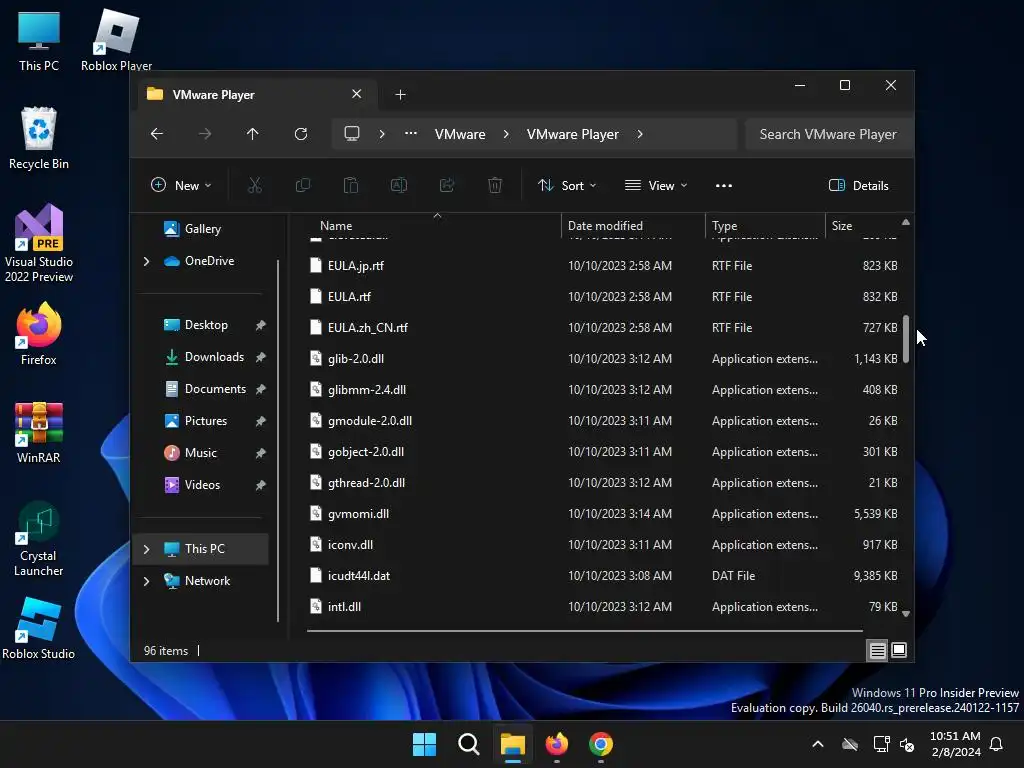Image resolution: width=1024 pixels, height=768 pixels.
Task: Open Roblox Player desktop shortcut
Action: [116, 40]
